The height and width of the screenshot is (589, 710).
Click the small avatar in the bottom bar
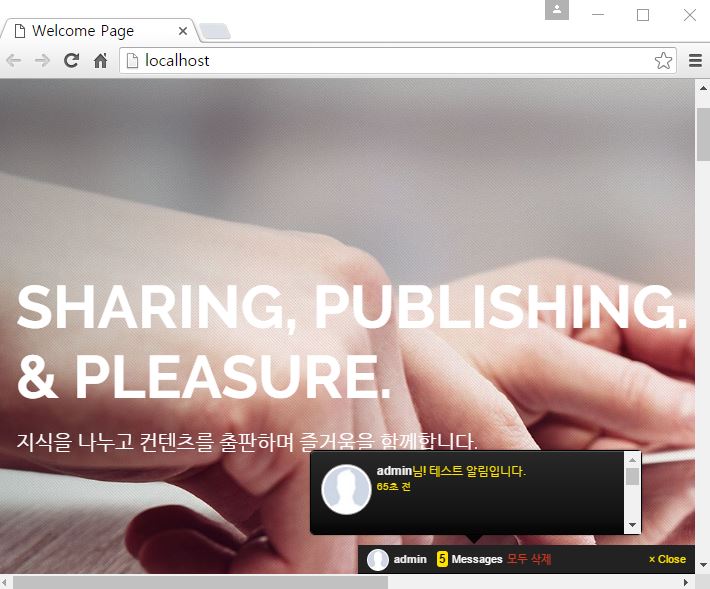click(378, 560)
